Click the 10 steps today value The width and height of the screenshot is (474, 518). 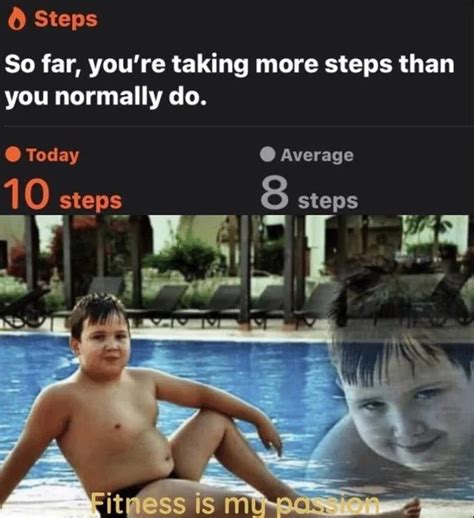click(64, 194)
